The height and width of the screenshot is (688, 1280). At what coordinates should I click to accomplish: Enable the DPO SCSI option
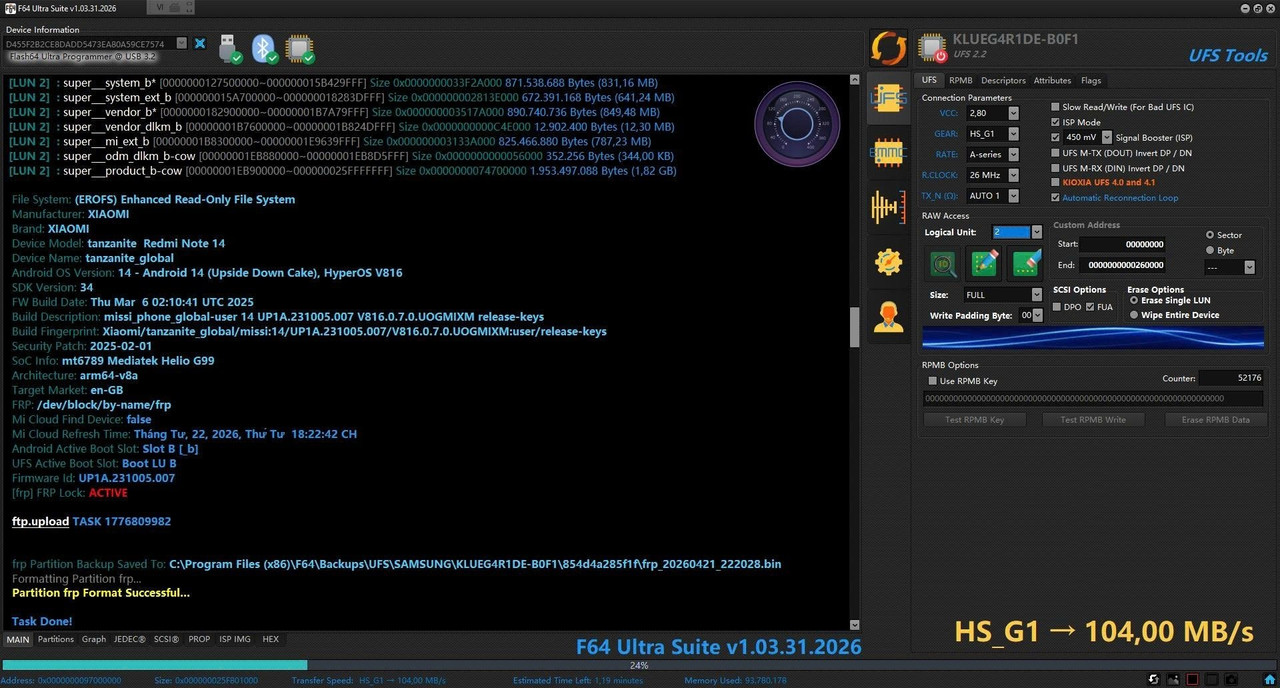click(x=1058, y=307)
